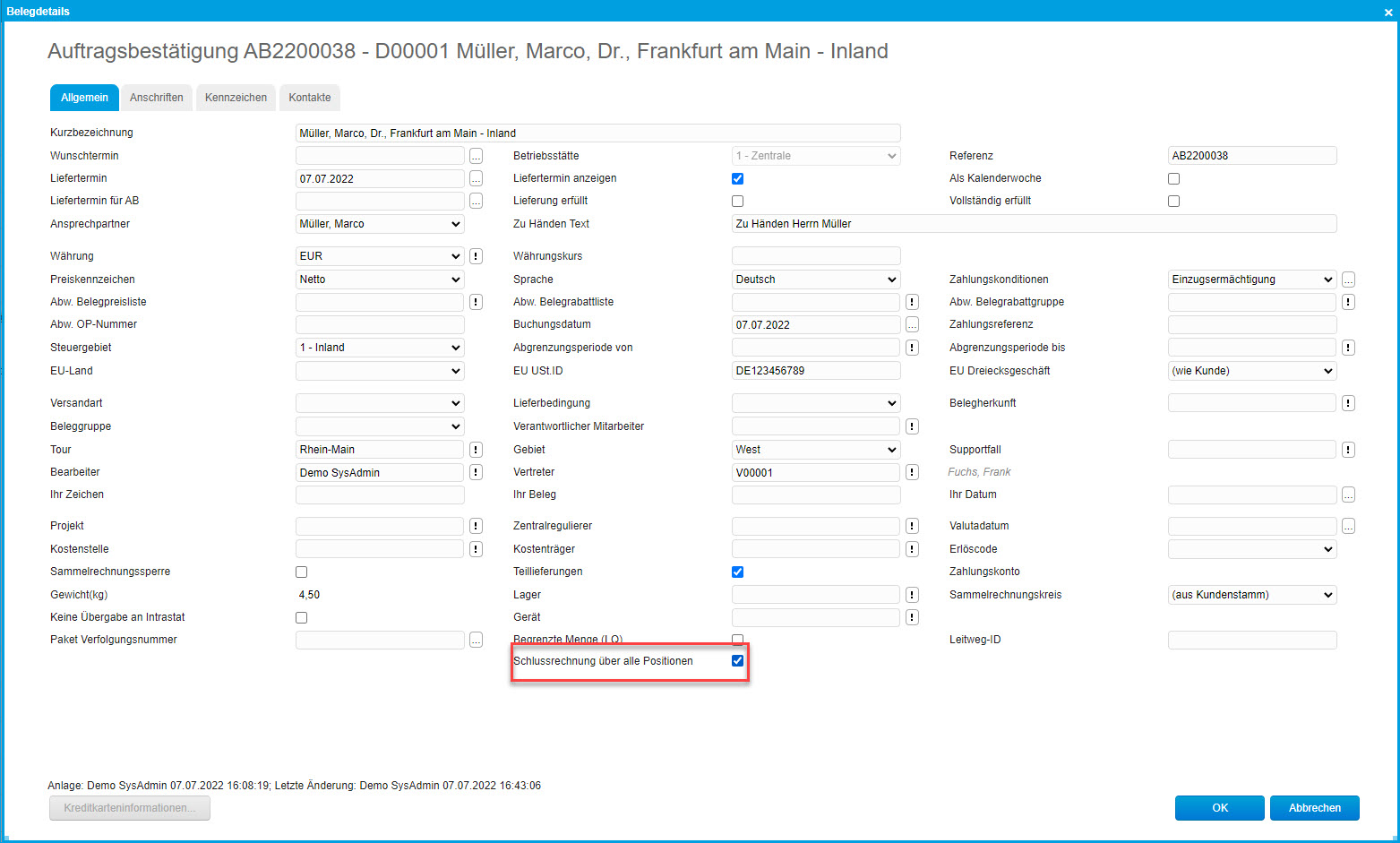Confirm with the OK button
Image resolution: width=1400 pixels, height=843 pixels.
1220,808
